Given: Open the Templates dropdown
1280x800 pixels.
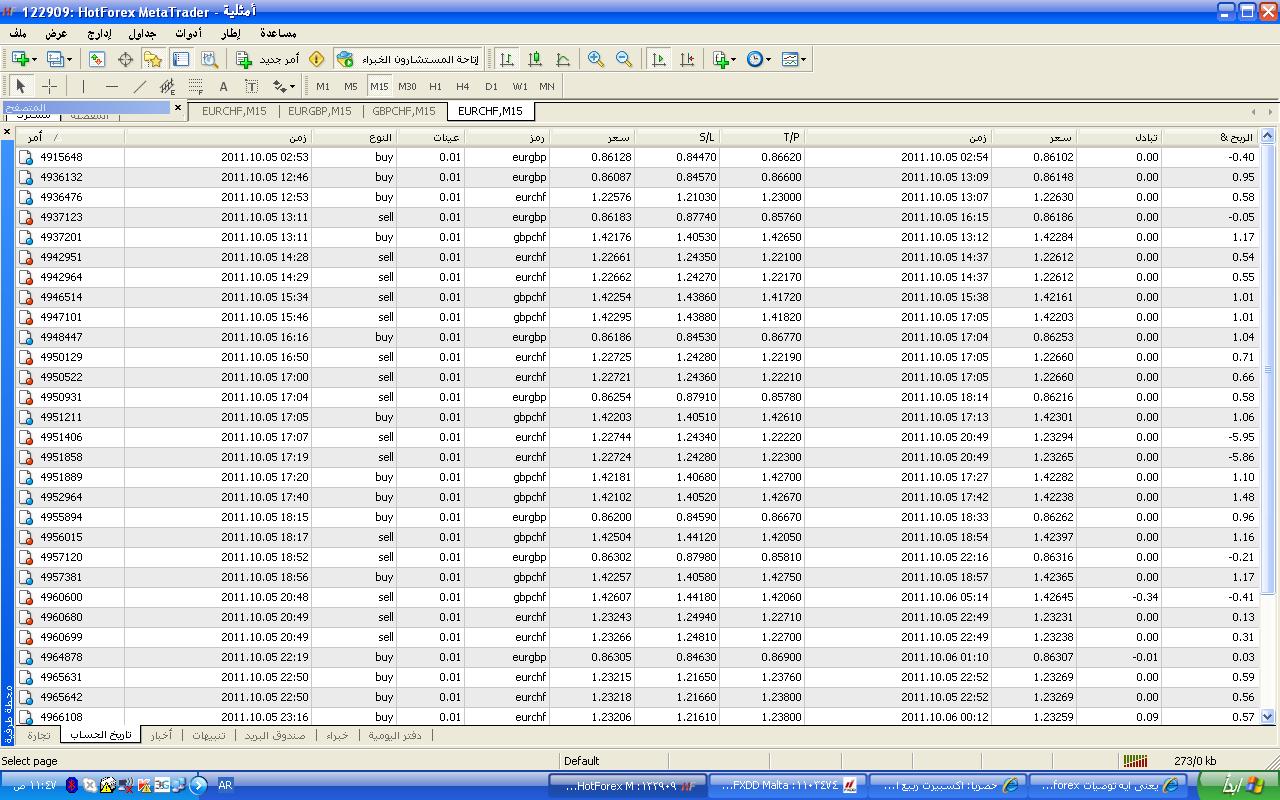Looking at the screenshot, I should click(794, 60).
